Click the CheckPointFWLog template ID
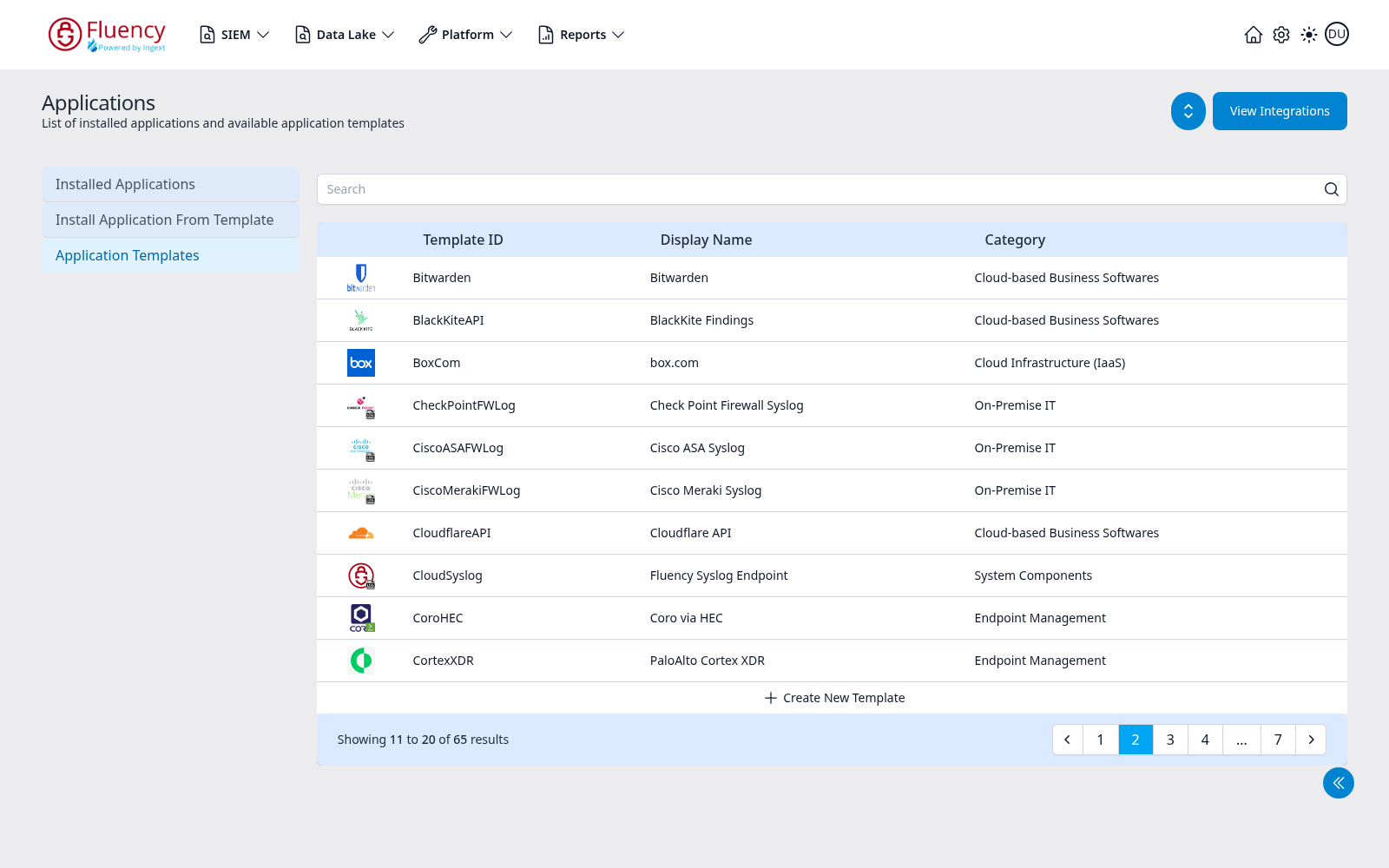Screen dimensions: 1389x868 point(464,405)
